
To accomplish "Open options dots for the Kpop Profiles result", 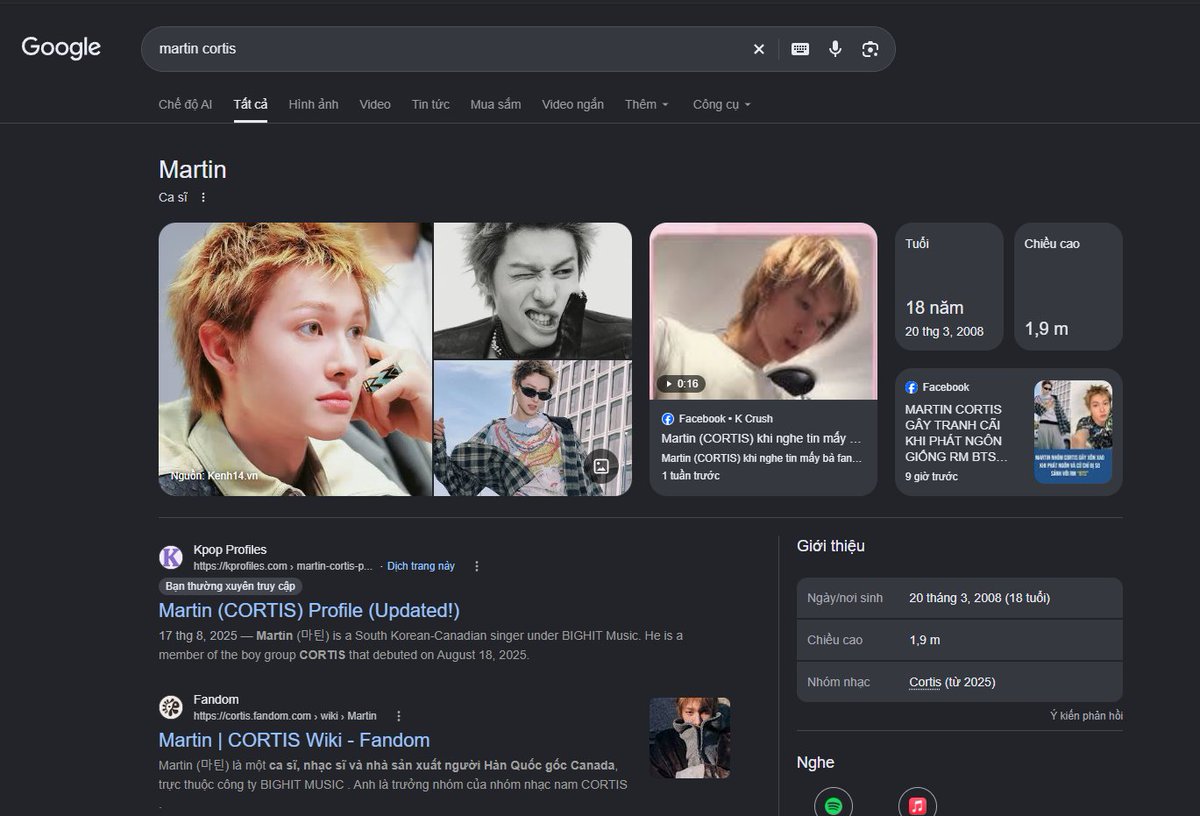I will click(x=477, y=566).
